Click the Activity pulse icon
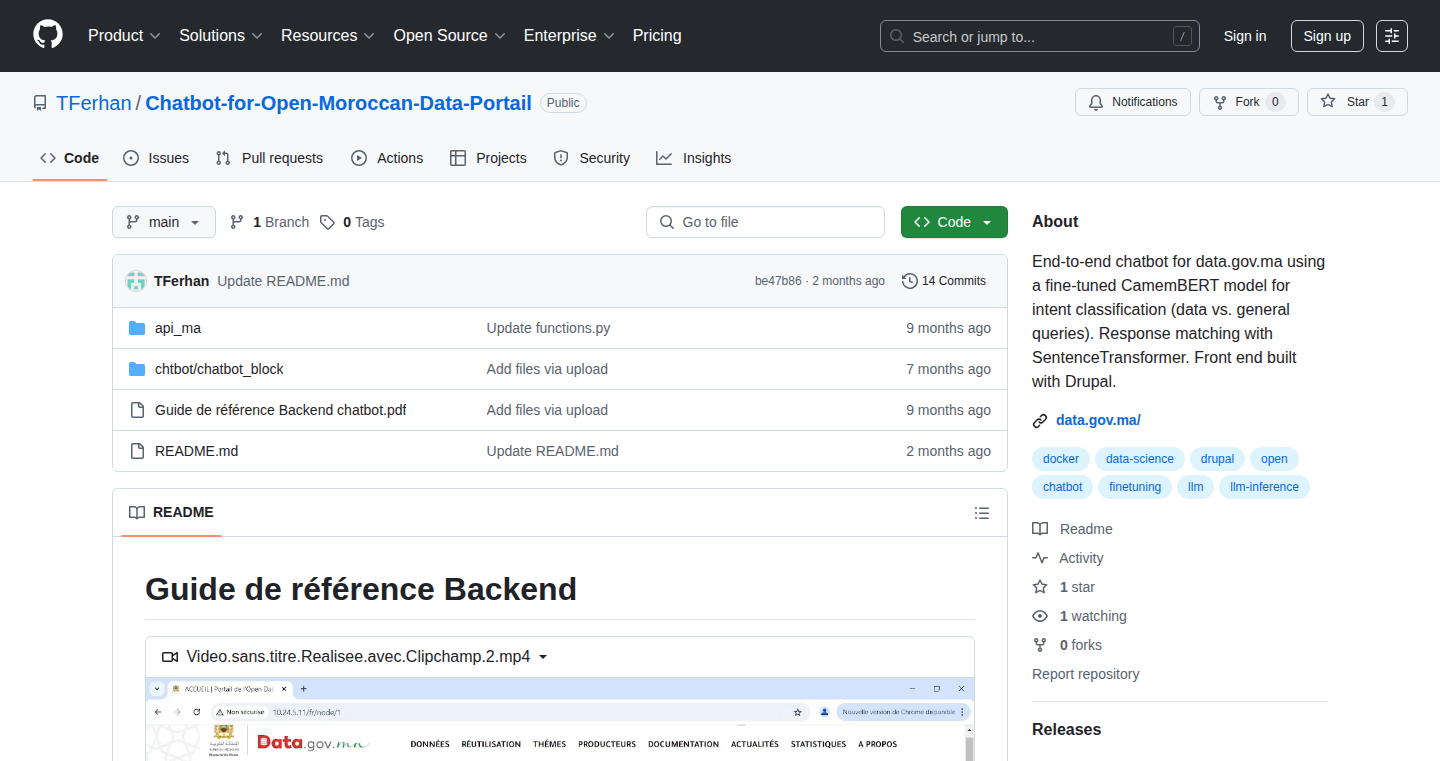1440x761 pixels. [1040, 558]
